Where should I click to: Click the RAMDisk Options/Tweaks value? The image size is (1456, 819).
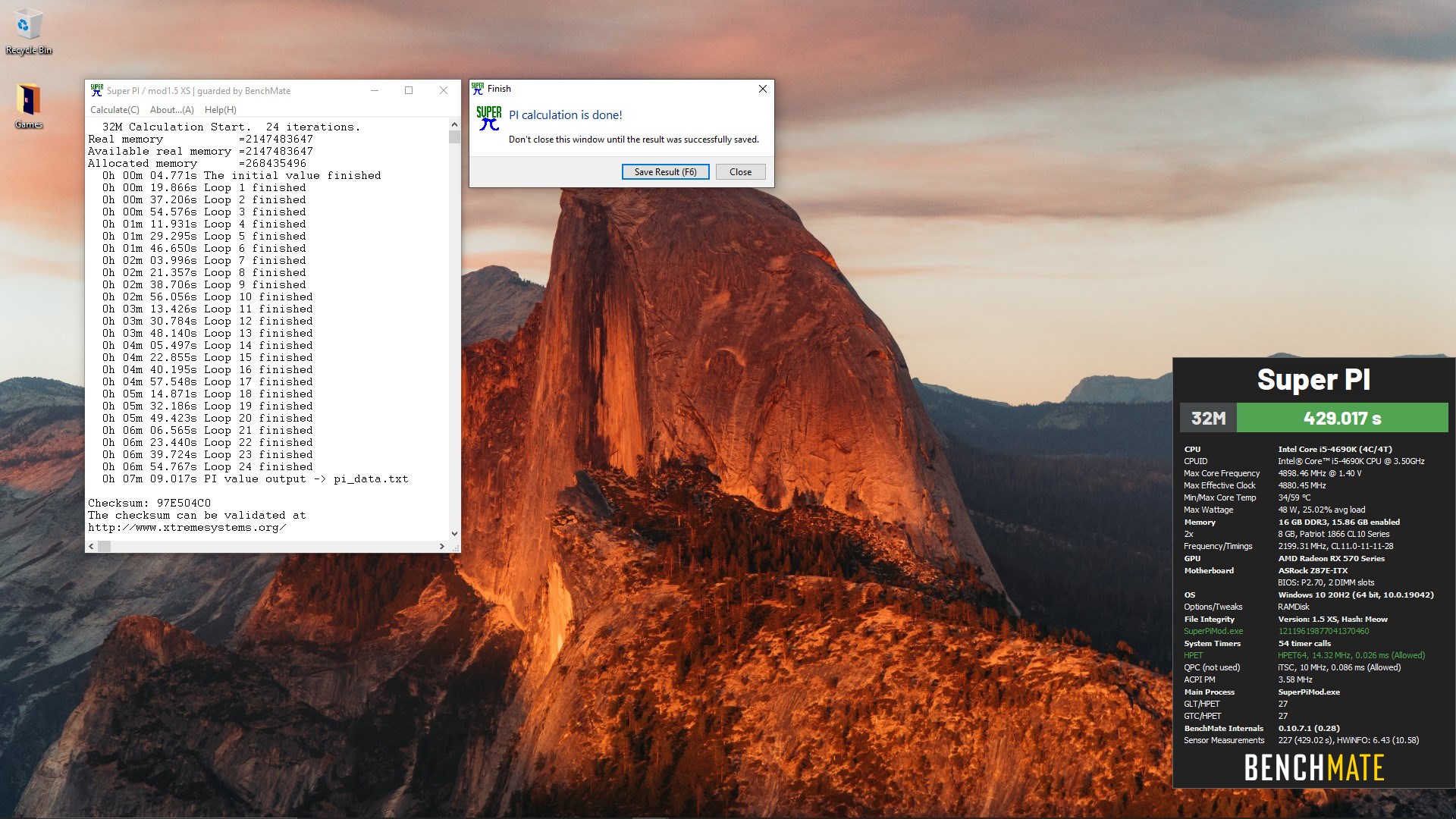[x=1294, y=607]
